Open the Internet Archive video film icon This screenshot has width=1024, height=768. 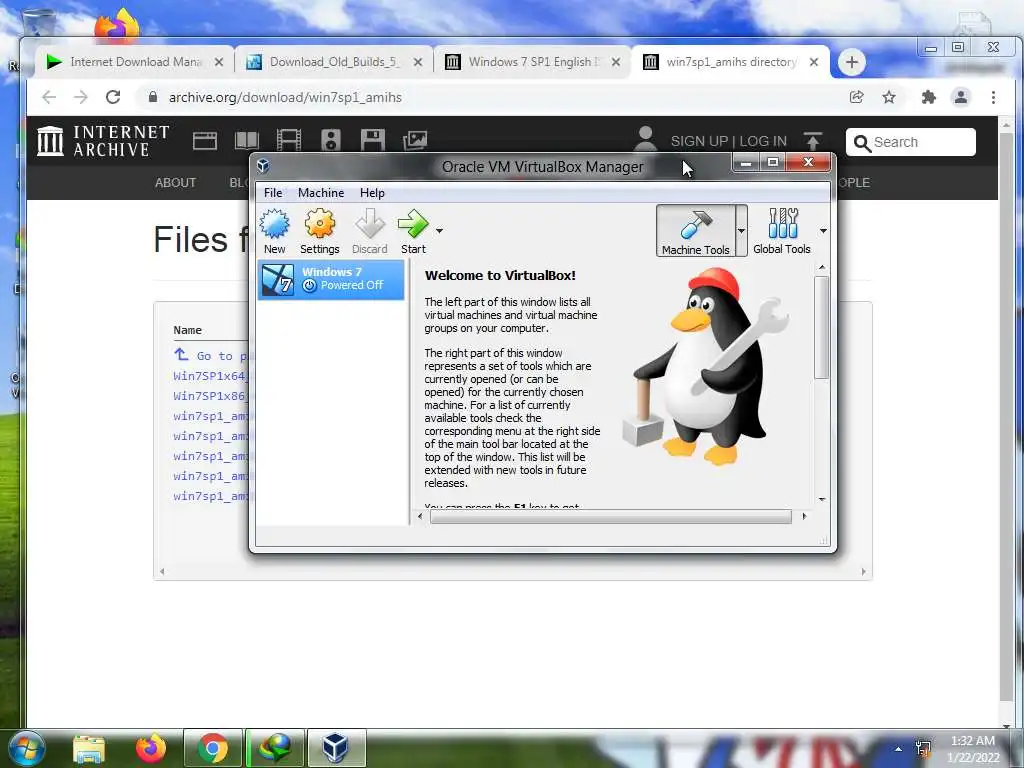289,140
